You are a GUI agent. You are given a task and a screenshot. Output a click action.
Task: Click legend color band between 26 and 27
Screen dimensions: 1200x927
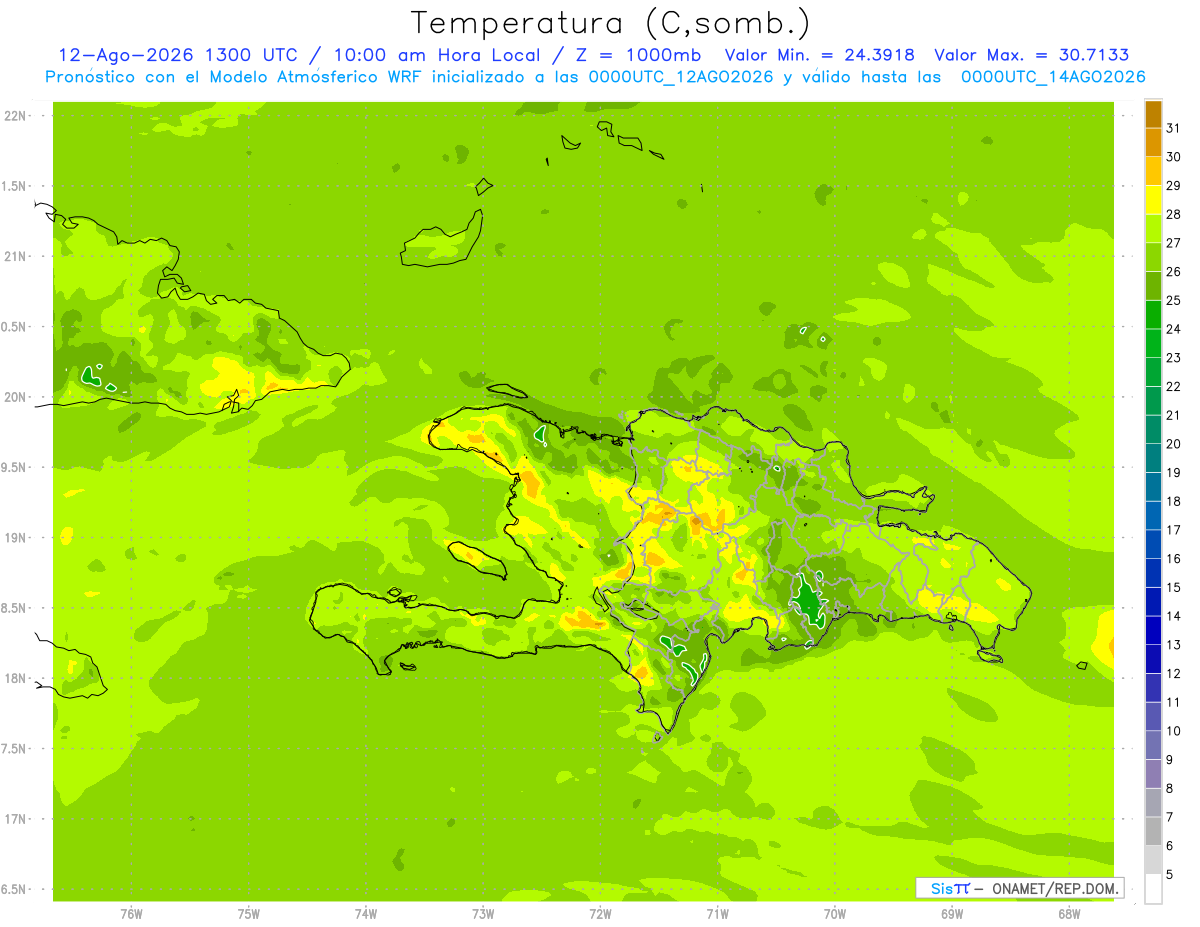coord(1153,257)
